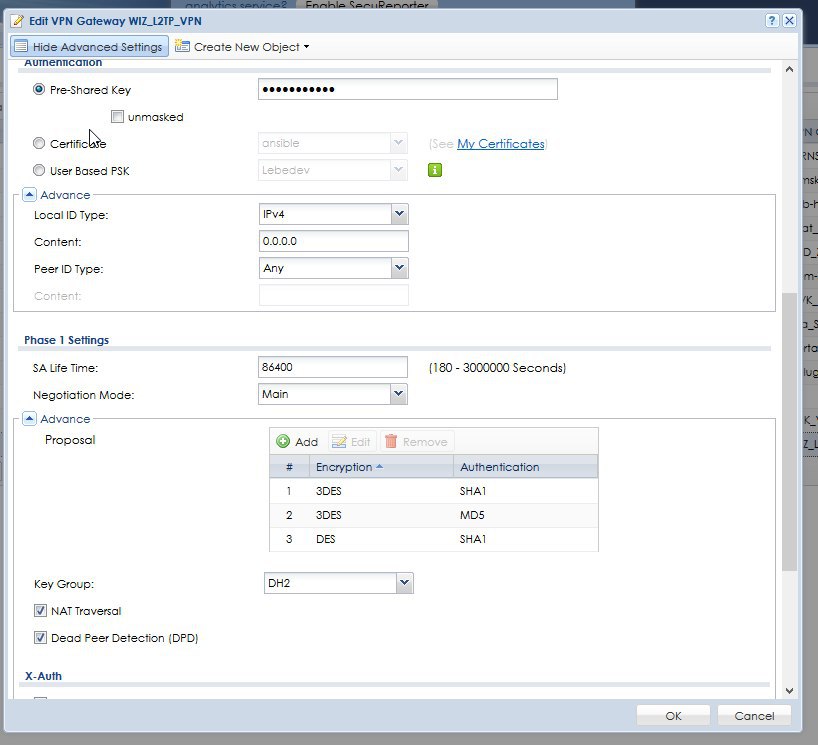Click the Authentication column header
Viewport: 818px width, 745px height.
click(525, 467)
